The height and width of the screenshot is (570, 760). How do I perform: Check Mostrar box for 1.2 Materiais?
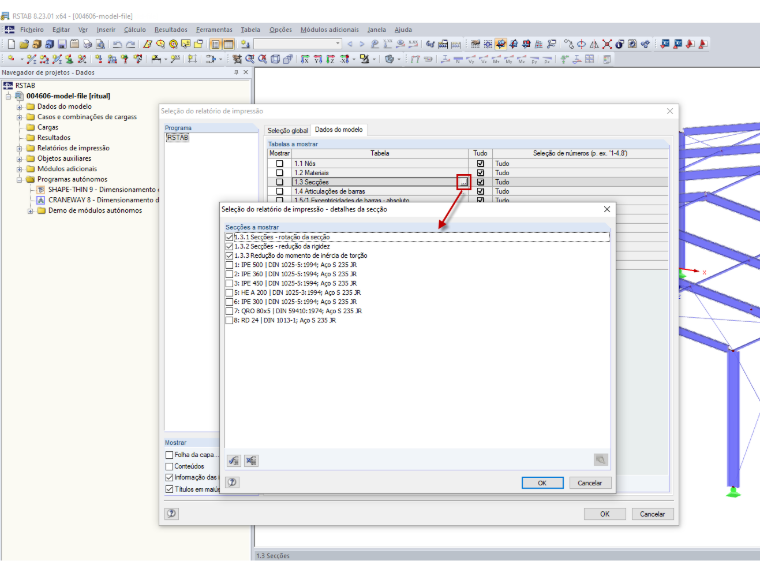click(280, 173)
